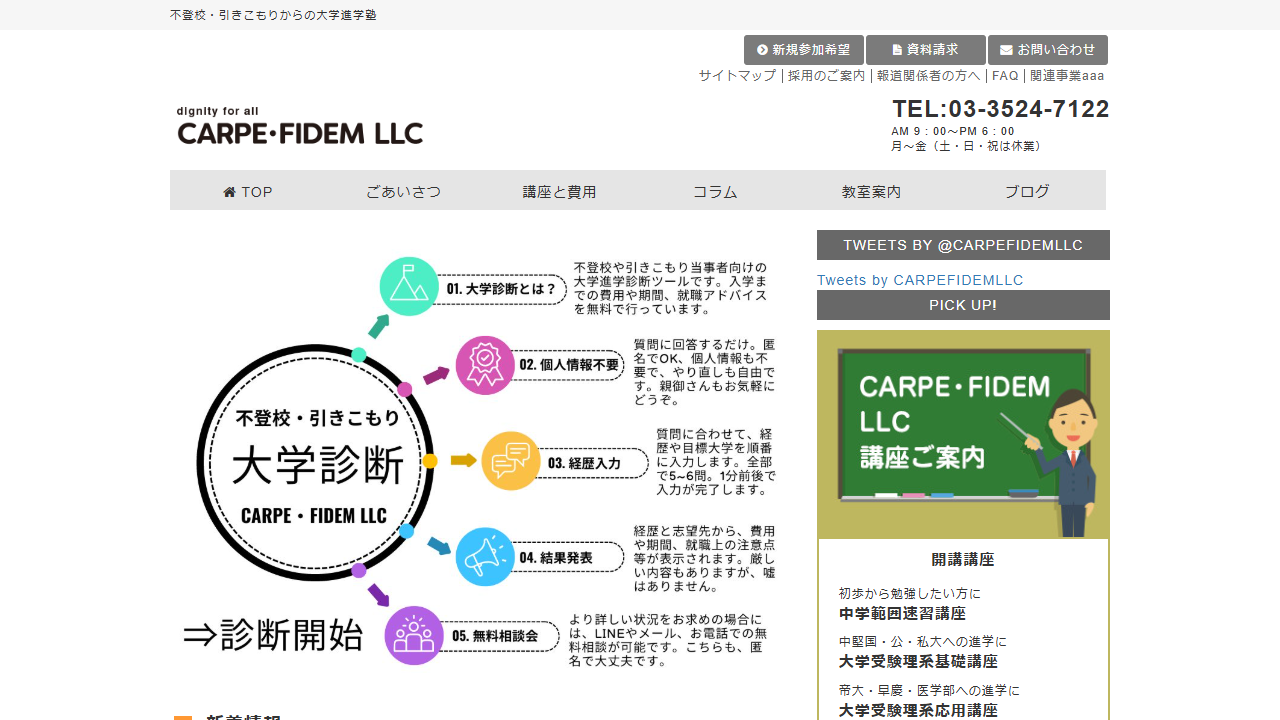
Task: Click 05. 無料相談会 label
Action: click(x=494, y=636)
